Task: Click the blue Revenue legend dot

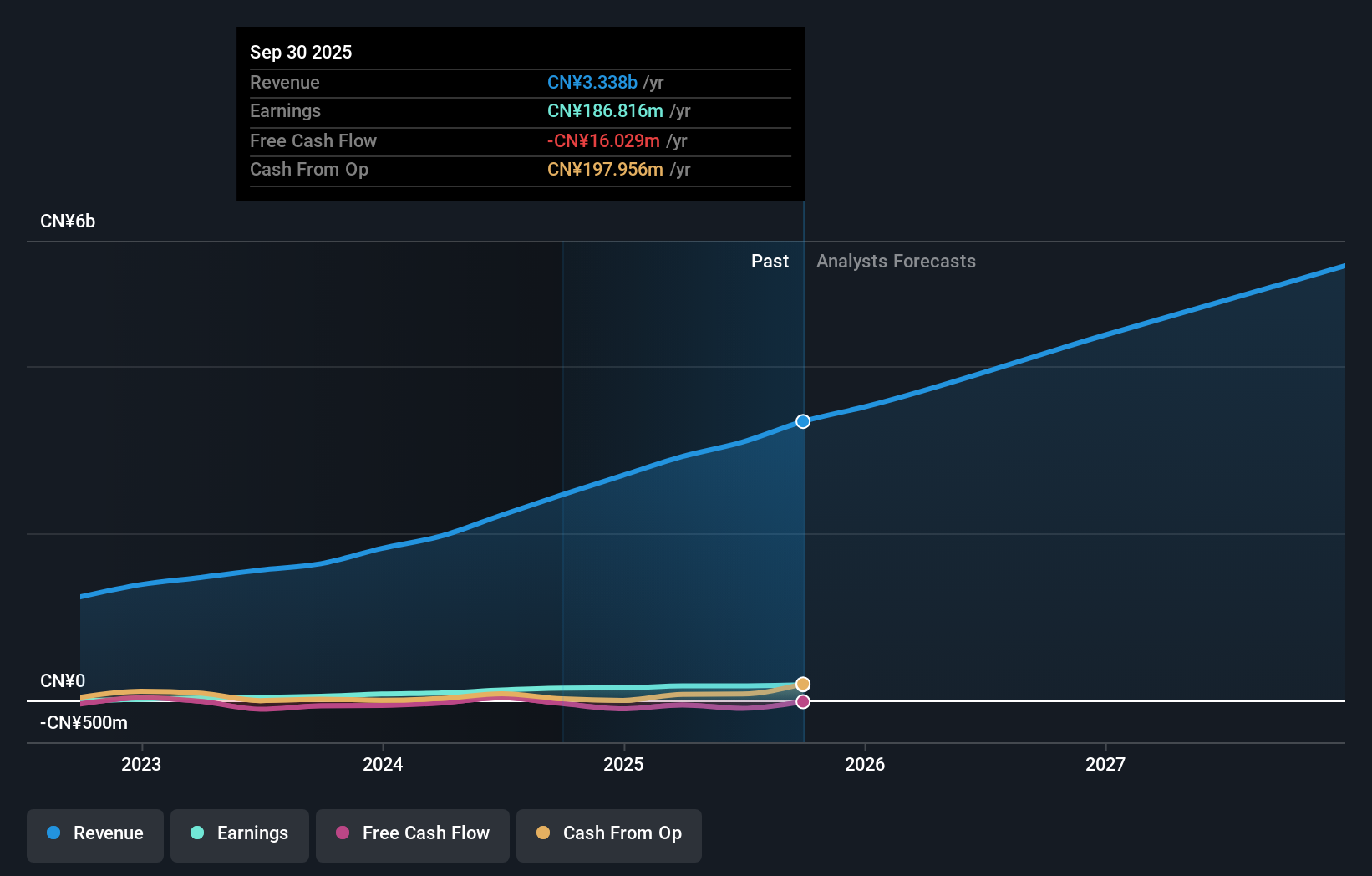Action: 53,833
